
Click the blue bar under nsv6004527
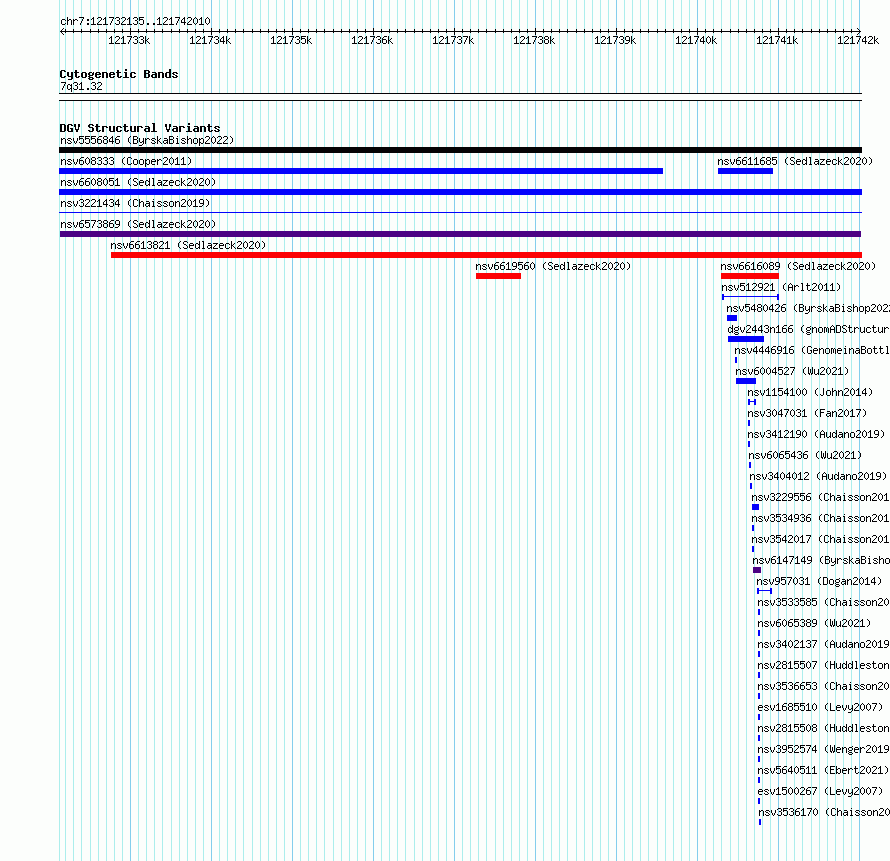click(x=746, y=381)
